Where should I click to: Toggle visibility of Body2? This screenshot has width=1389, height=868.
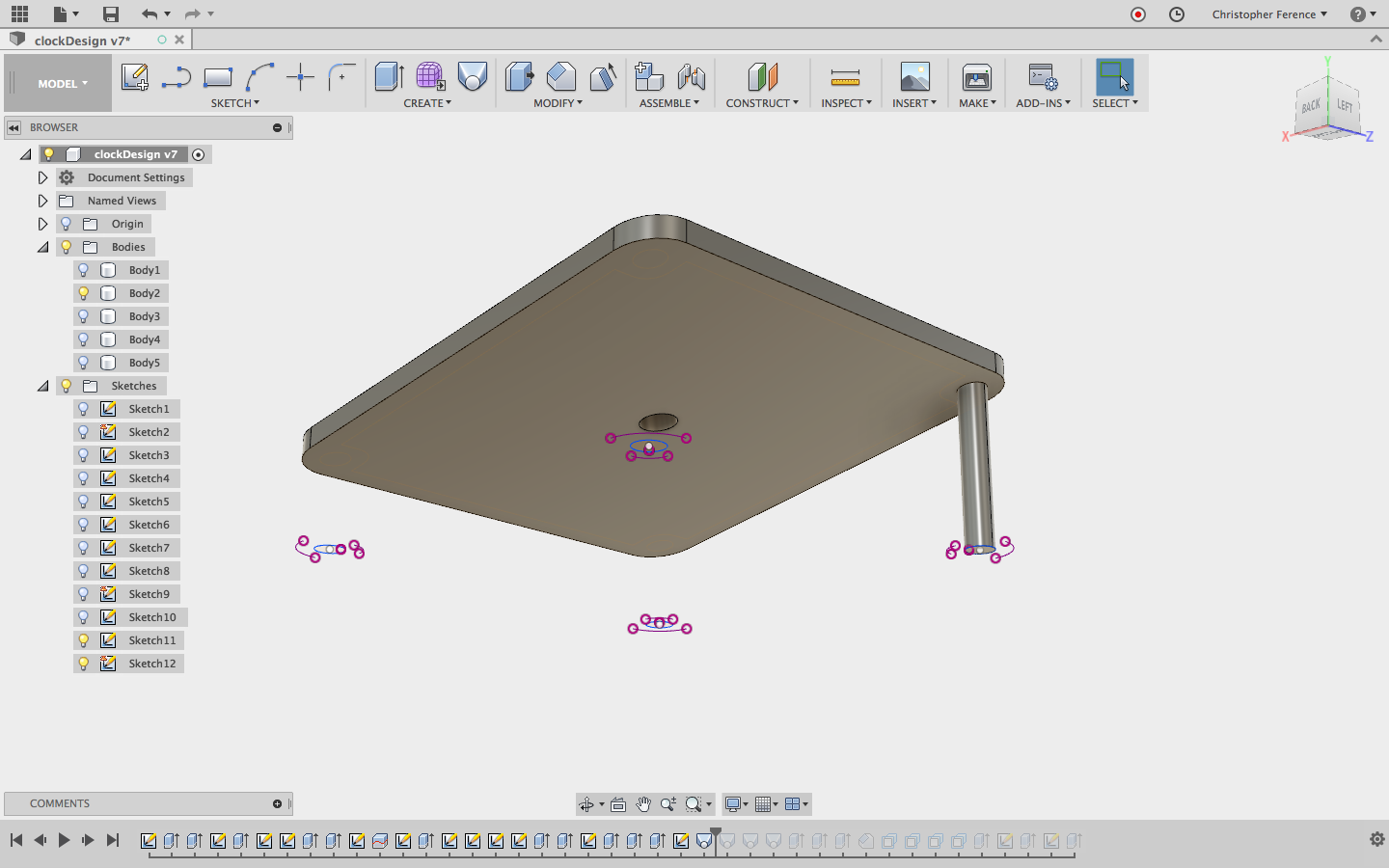84,293
